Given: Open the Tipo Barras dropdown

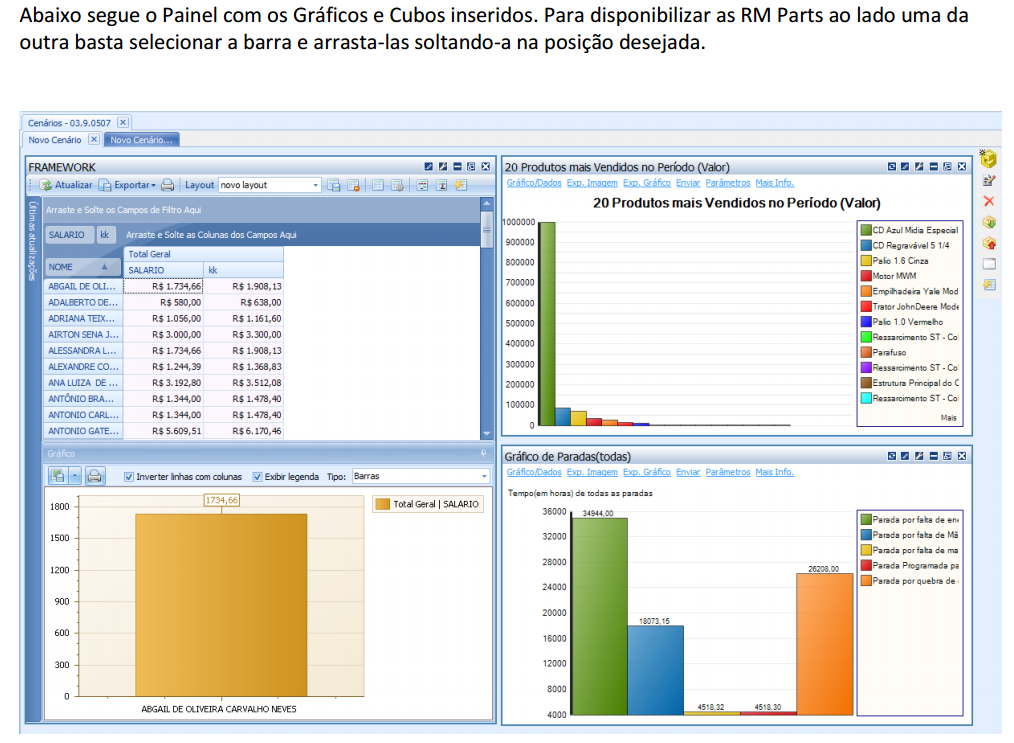Looking at the screenshot, I should [x=420, y=477].
